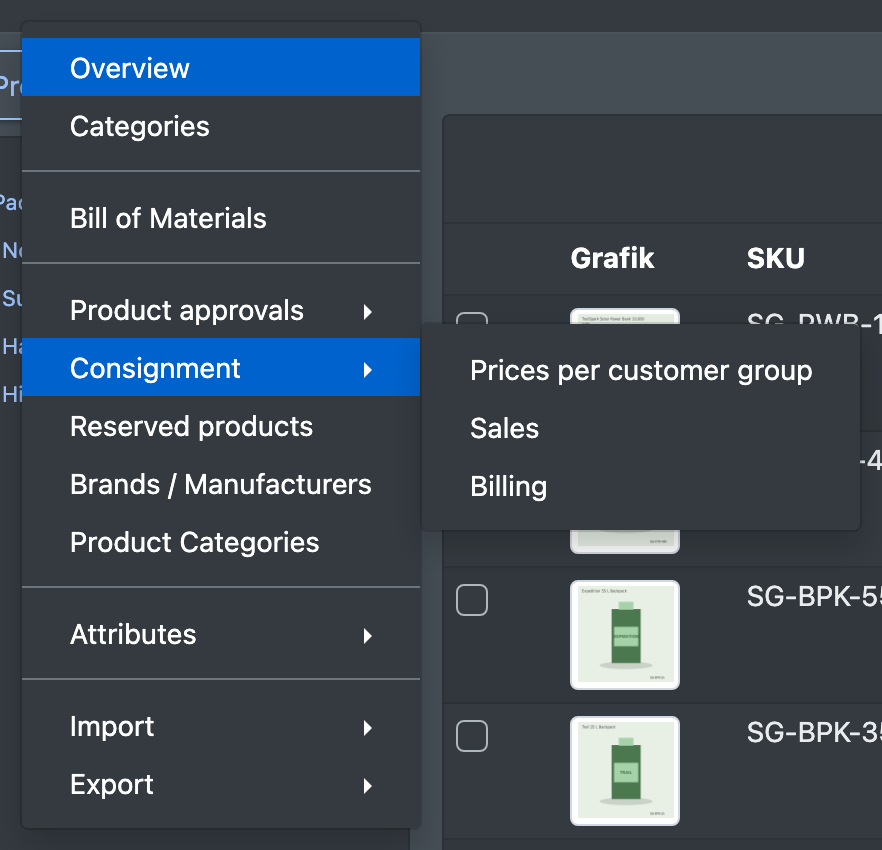Choose Billing in Consignment submenu
The image size is (882, 850).
tap(641, 487)
